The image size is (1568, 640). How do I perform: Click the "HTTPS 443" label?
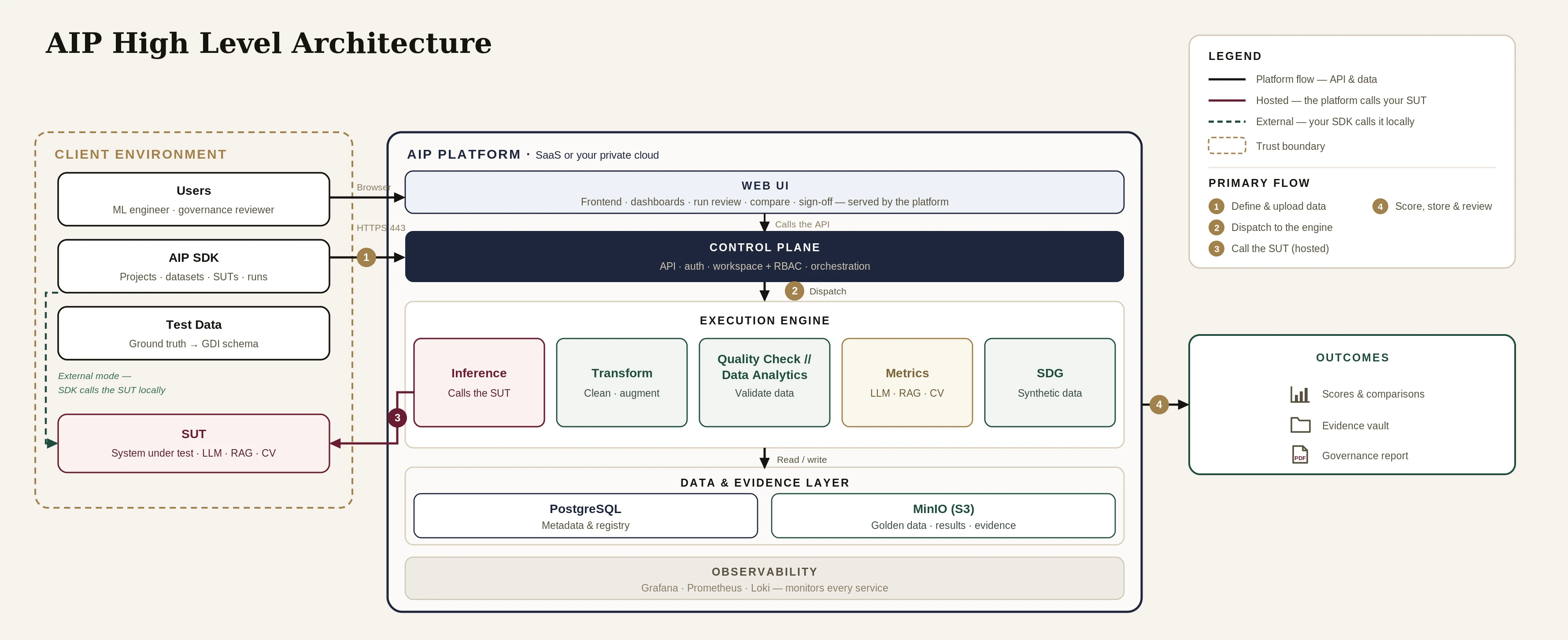(381, 228)
